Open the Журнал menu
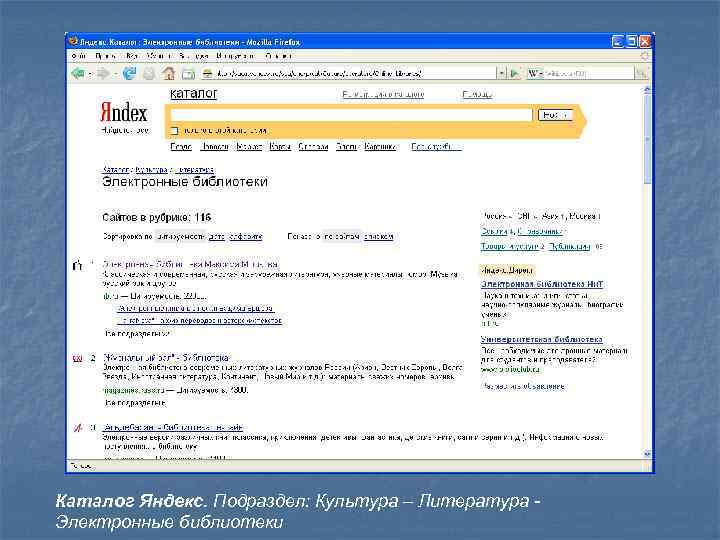 click(x=159, y=56)
